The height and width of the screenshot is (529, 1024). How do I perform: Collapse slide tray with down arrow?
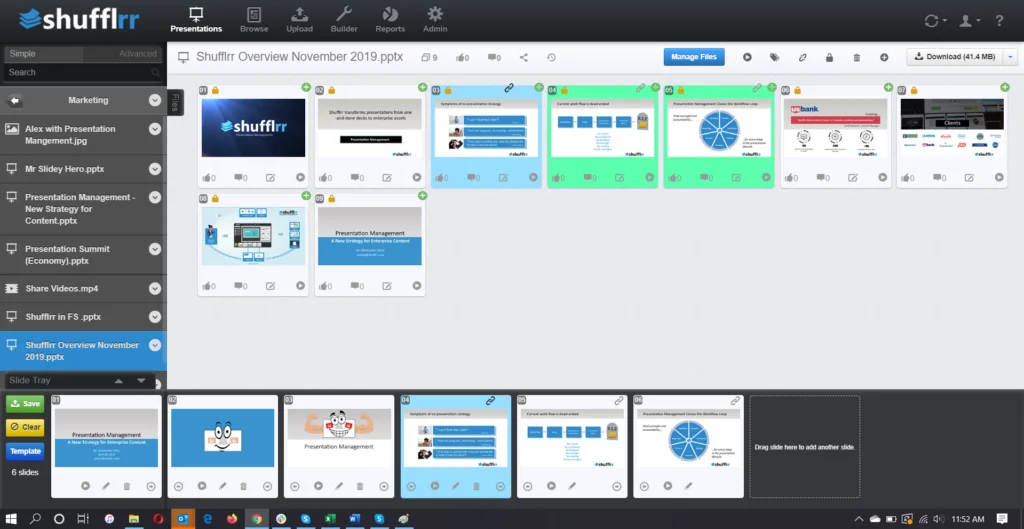coord(141,380)
